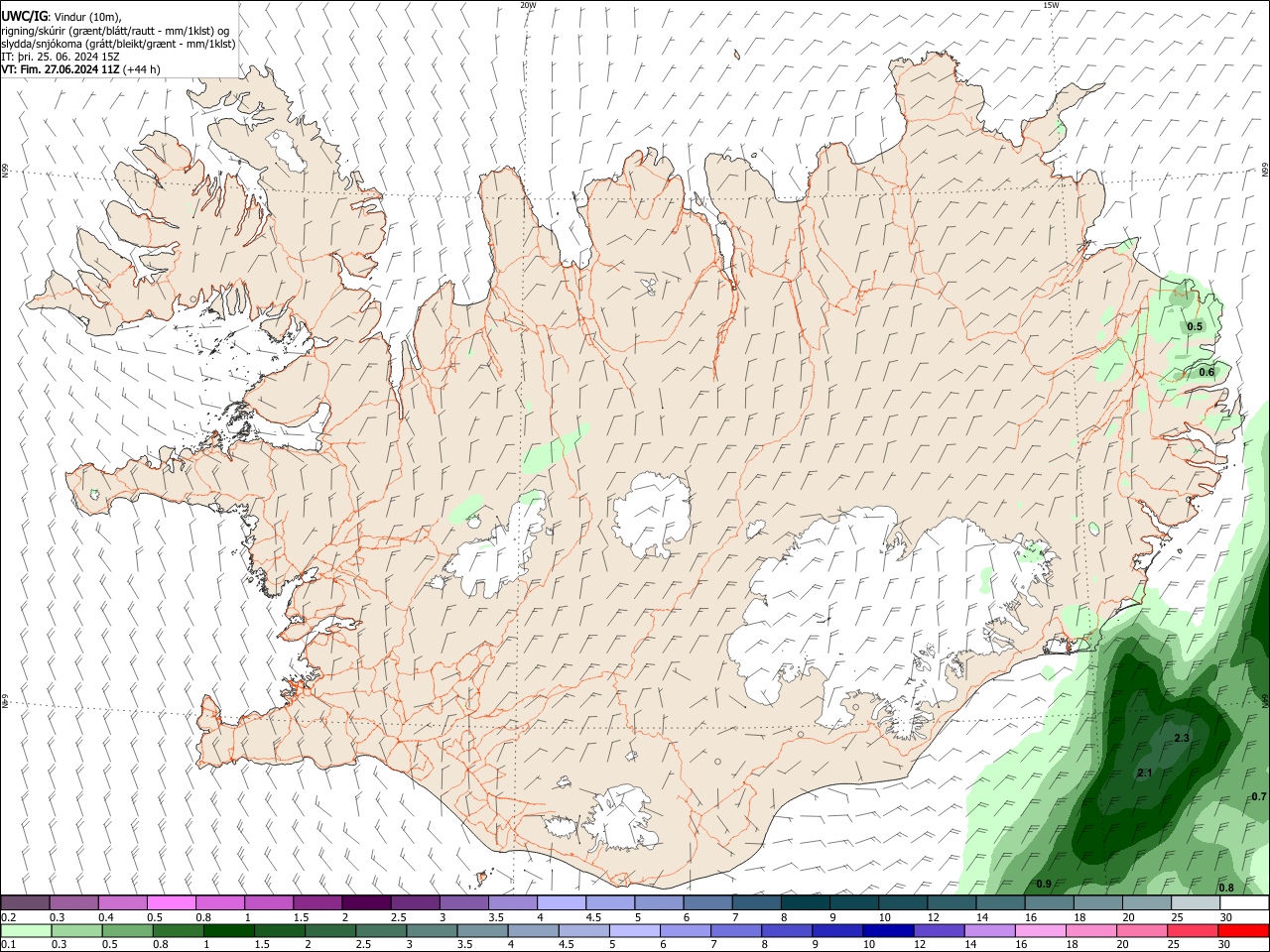Click the '1.5' label under the lower legend
The width and height of the screenshot is (1270, 952).
263,945
